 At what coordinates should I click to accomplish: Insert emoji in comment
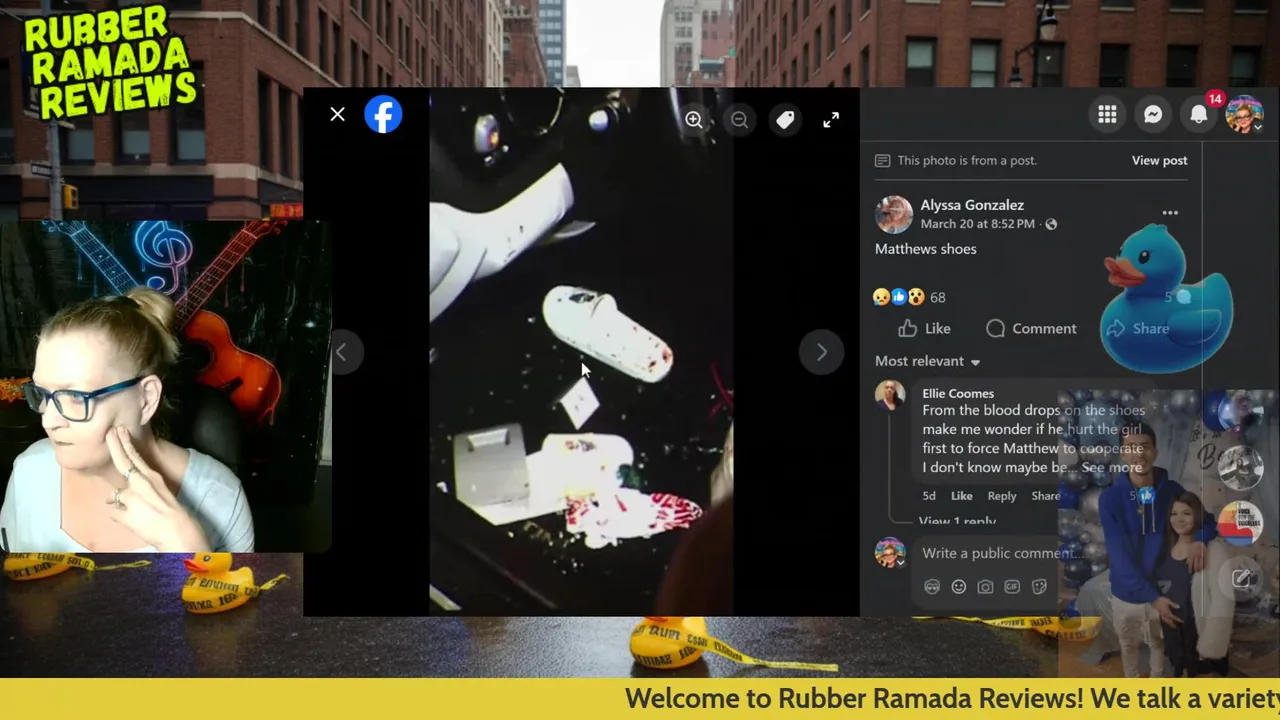click(x=959, y=587)
